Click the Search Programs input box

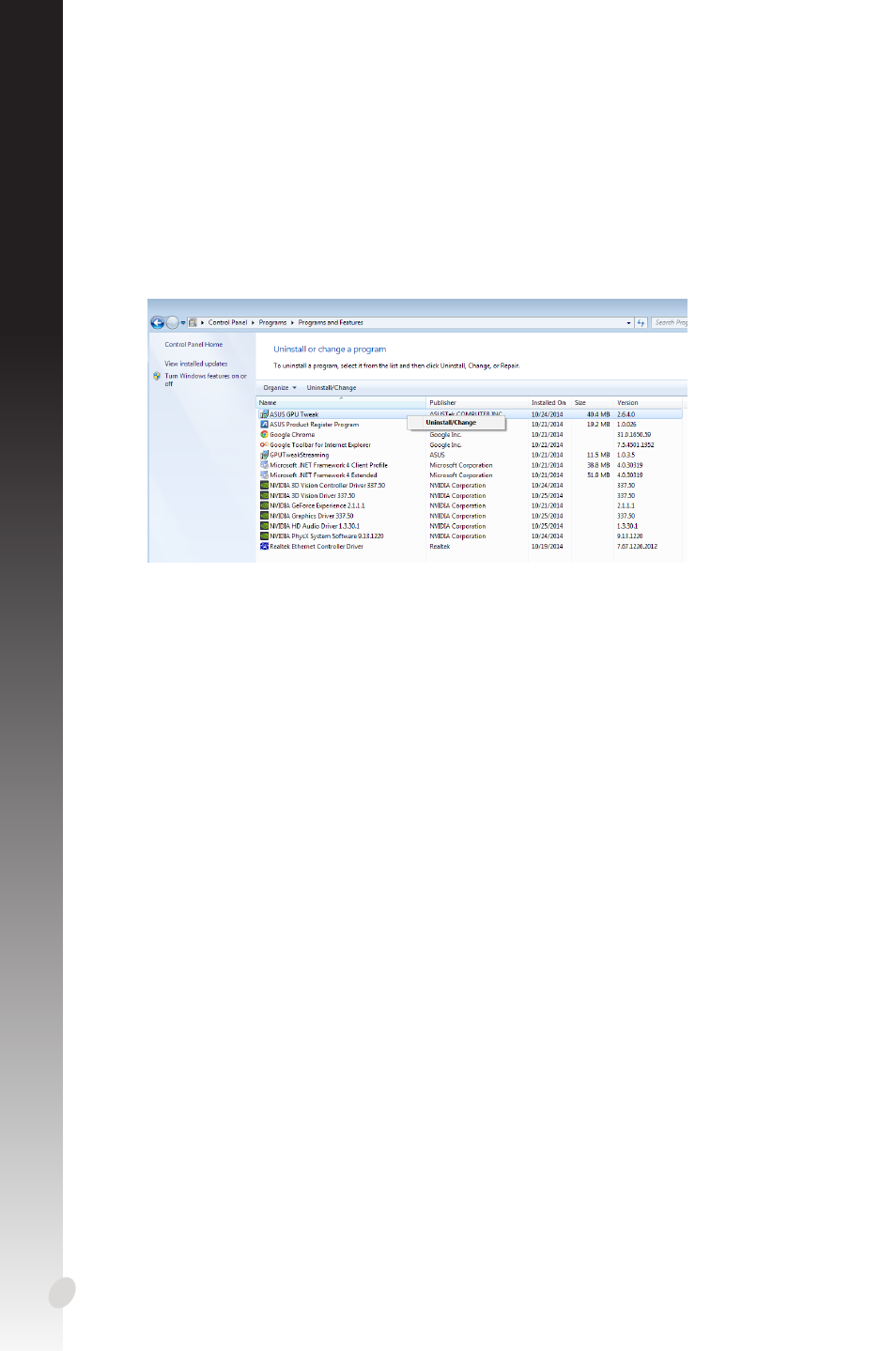pos(670,322)
